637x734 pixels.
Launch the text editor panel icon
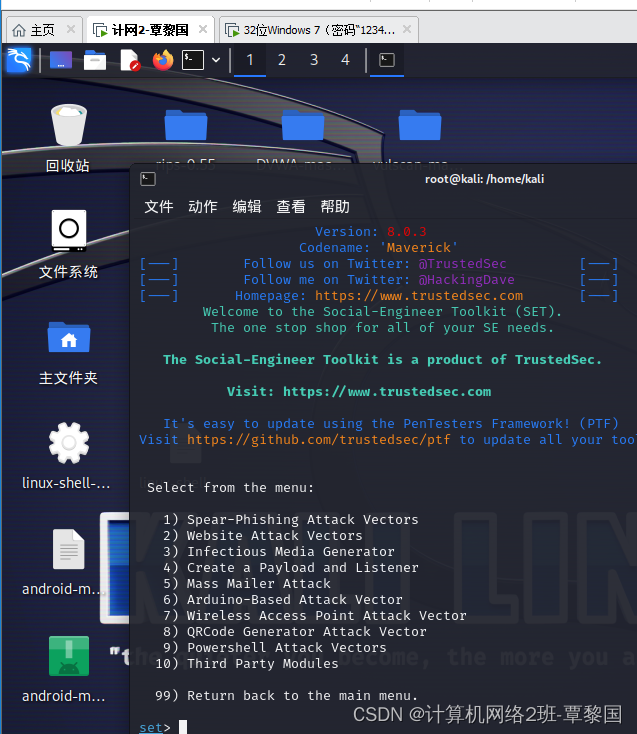pyautogui.click(x=130, y=60)
